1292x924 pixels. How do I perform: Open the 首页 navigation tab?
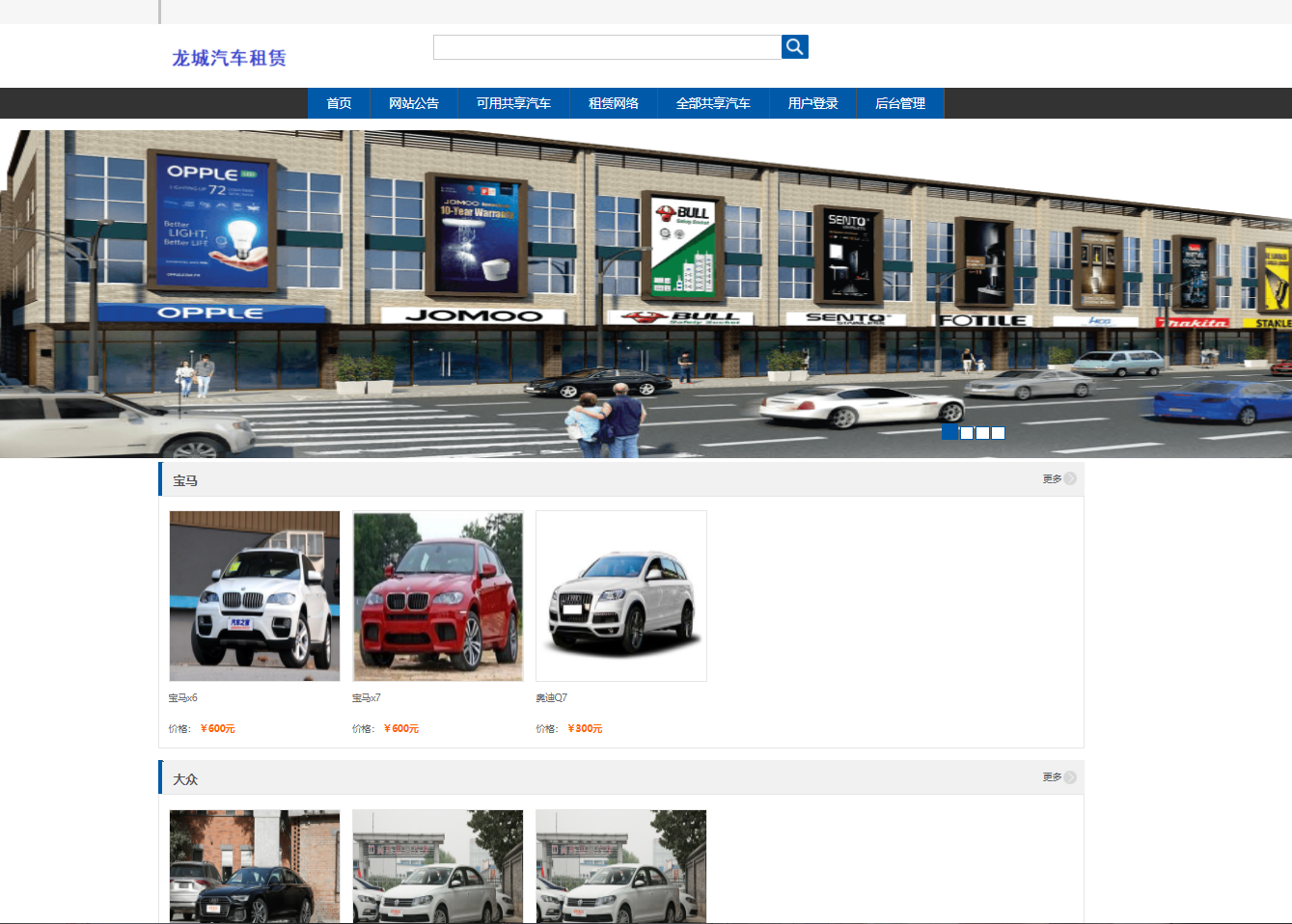tap(339, 103)
